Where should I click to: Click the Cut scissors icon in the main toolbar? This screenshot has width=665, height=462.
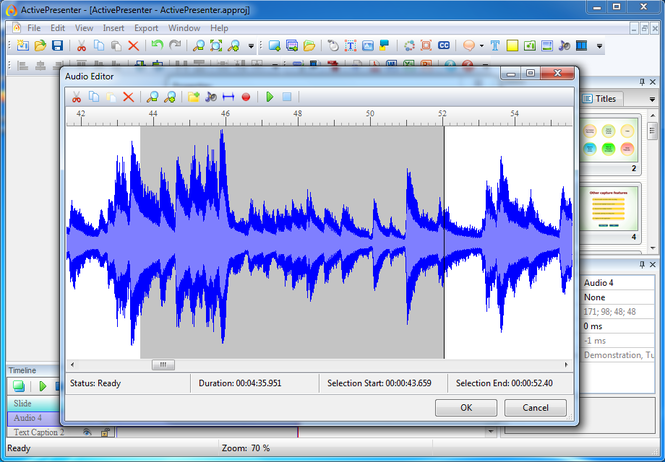pyautogui.click(x=81, y=45)
